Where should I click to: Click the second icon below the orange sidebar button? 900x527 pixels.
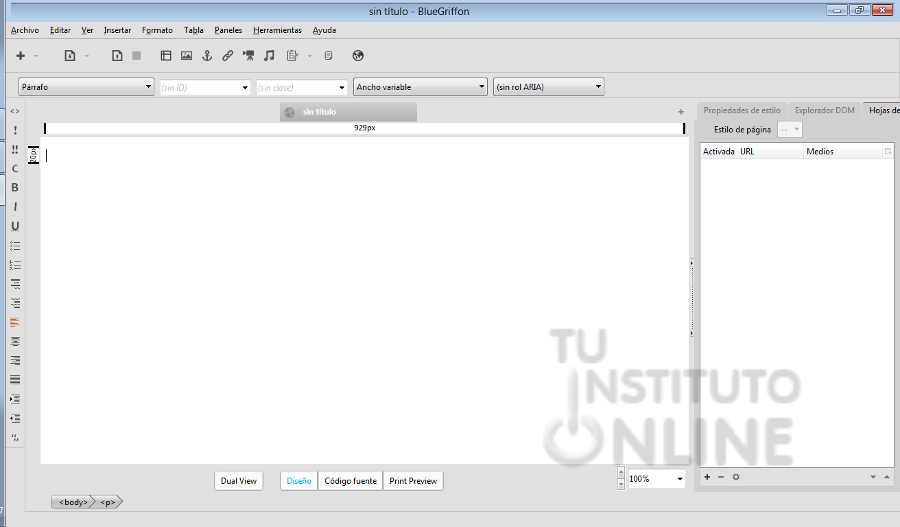pyautogui.click(x=15, y=360)
